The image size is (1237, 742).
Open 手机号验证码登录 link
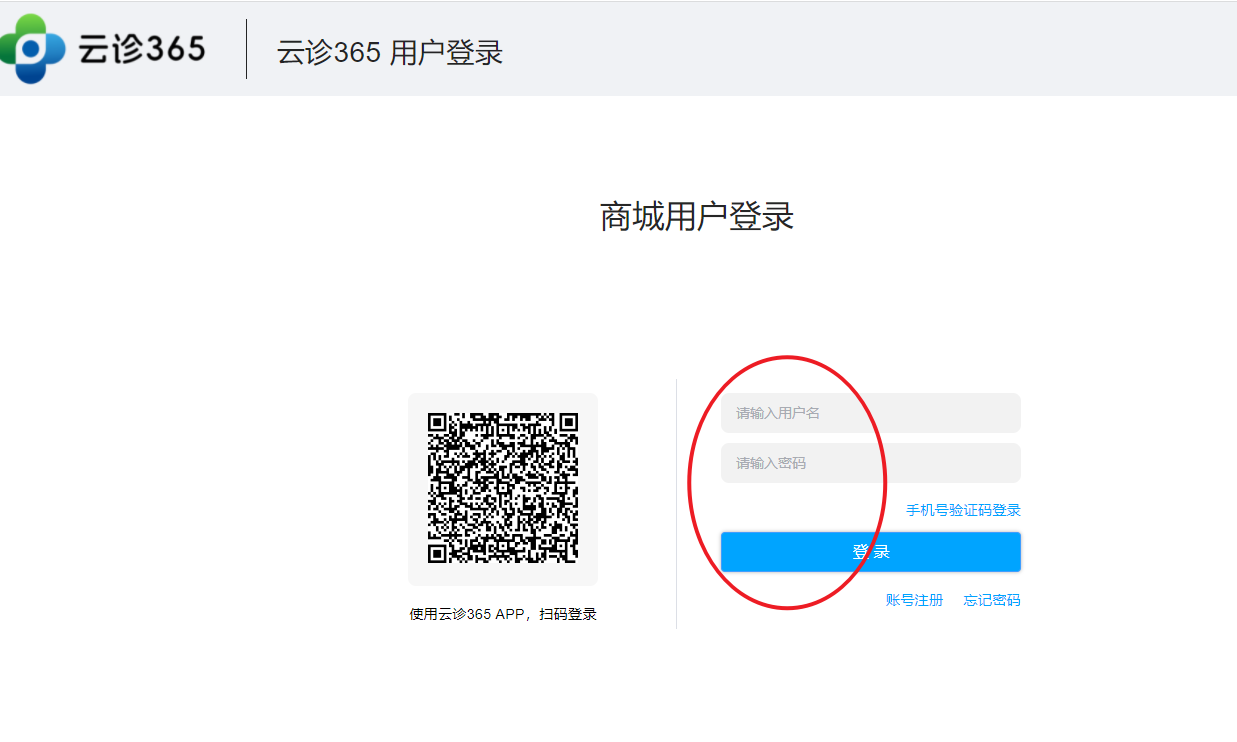(963, 510)
